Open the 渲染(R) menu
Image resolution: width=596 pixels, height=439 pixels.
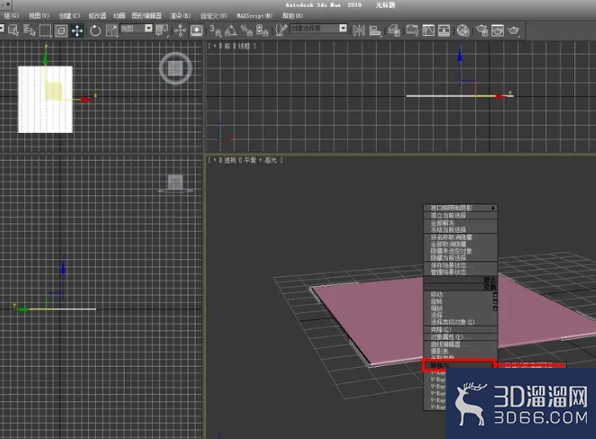[x=180, y=16]
